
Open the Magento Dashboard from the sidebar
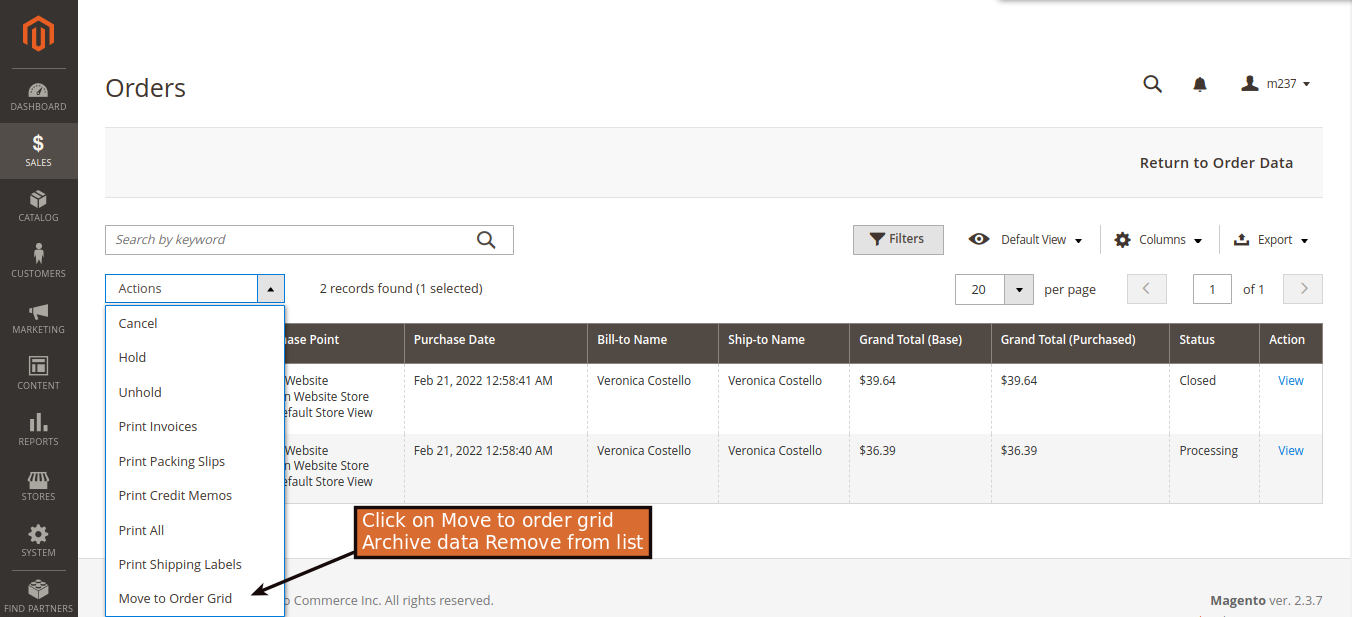pos(38,95)
